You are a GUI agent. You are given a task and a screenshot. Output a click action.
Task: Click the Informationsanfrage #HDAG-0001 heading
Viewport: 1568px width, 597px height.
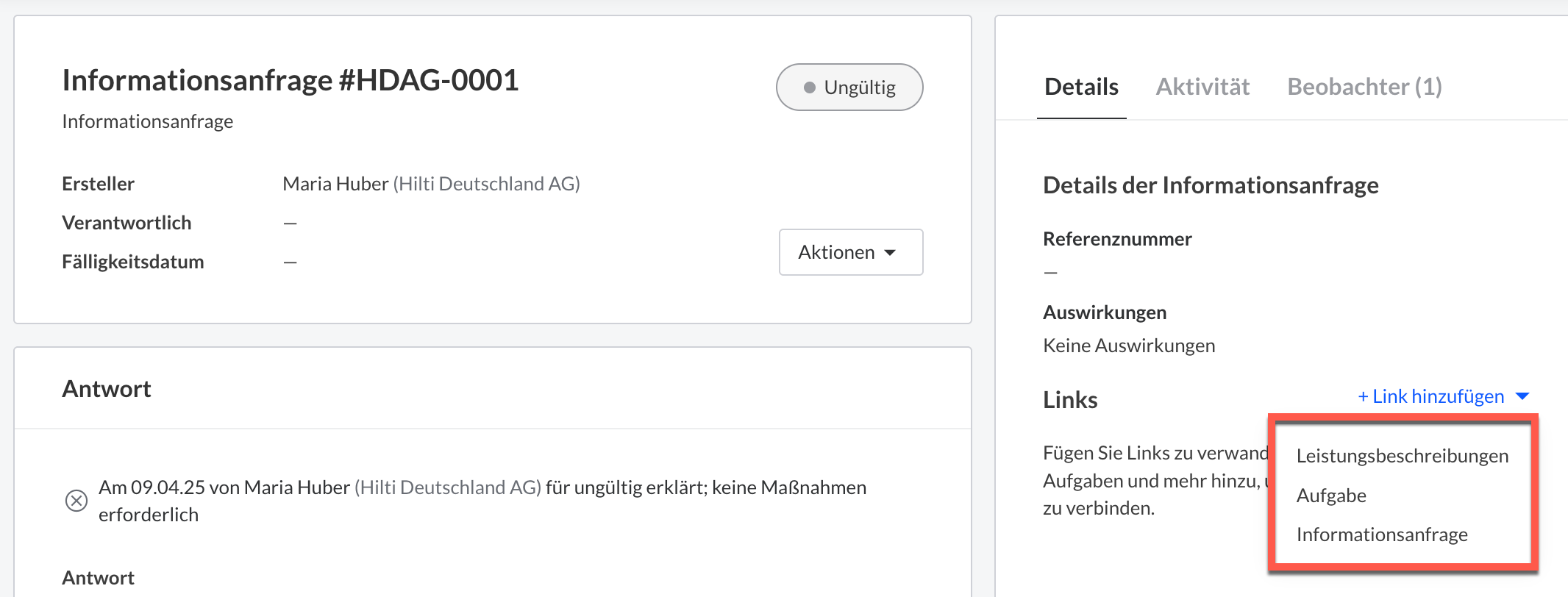(291, 80)
